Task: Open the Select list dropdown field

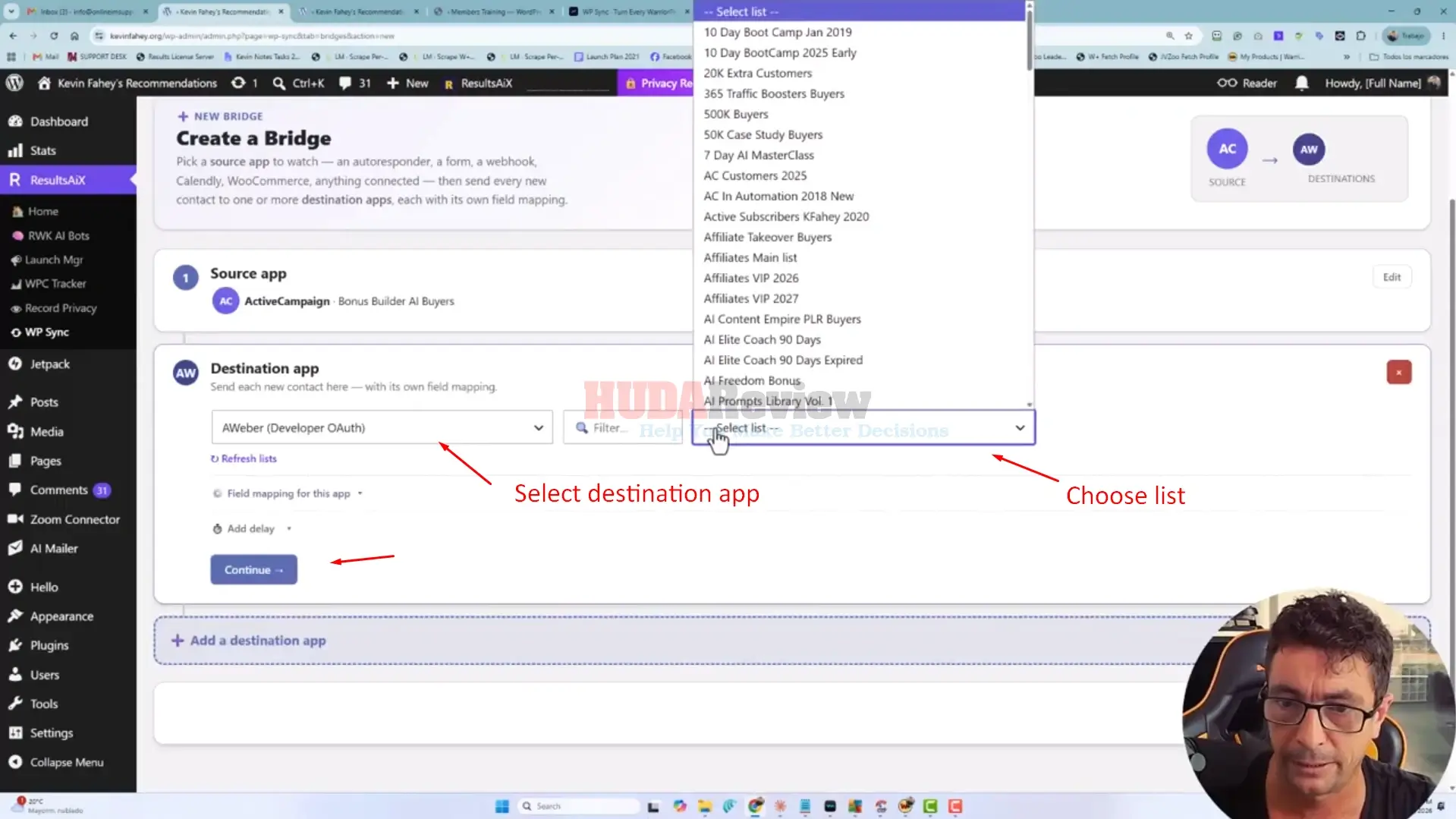Action: tap(863, 427)
